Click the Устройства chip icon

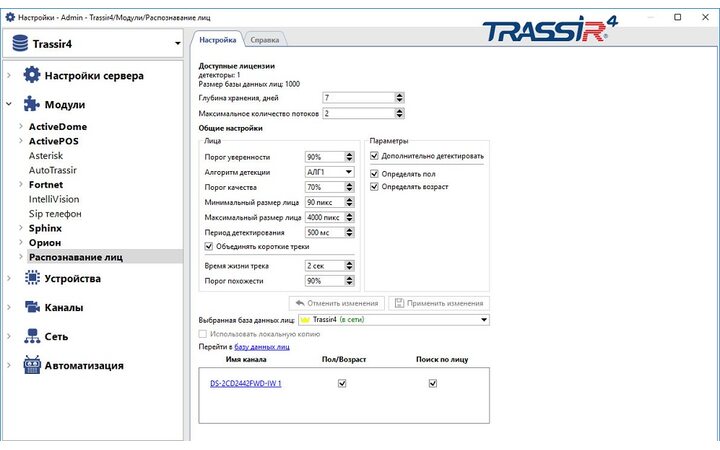(32, 278)
